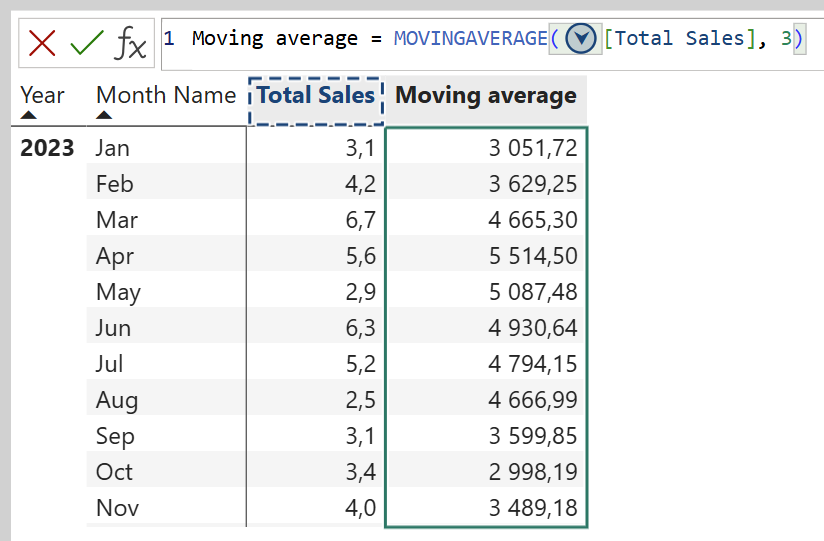The image size is (824, 541).
Task: Click the Total Sales value 4,2 for Feb
Action: pyautogui.click(x=360, y=185)
